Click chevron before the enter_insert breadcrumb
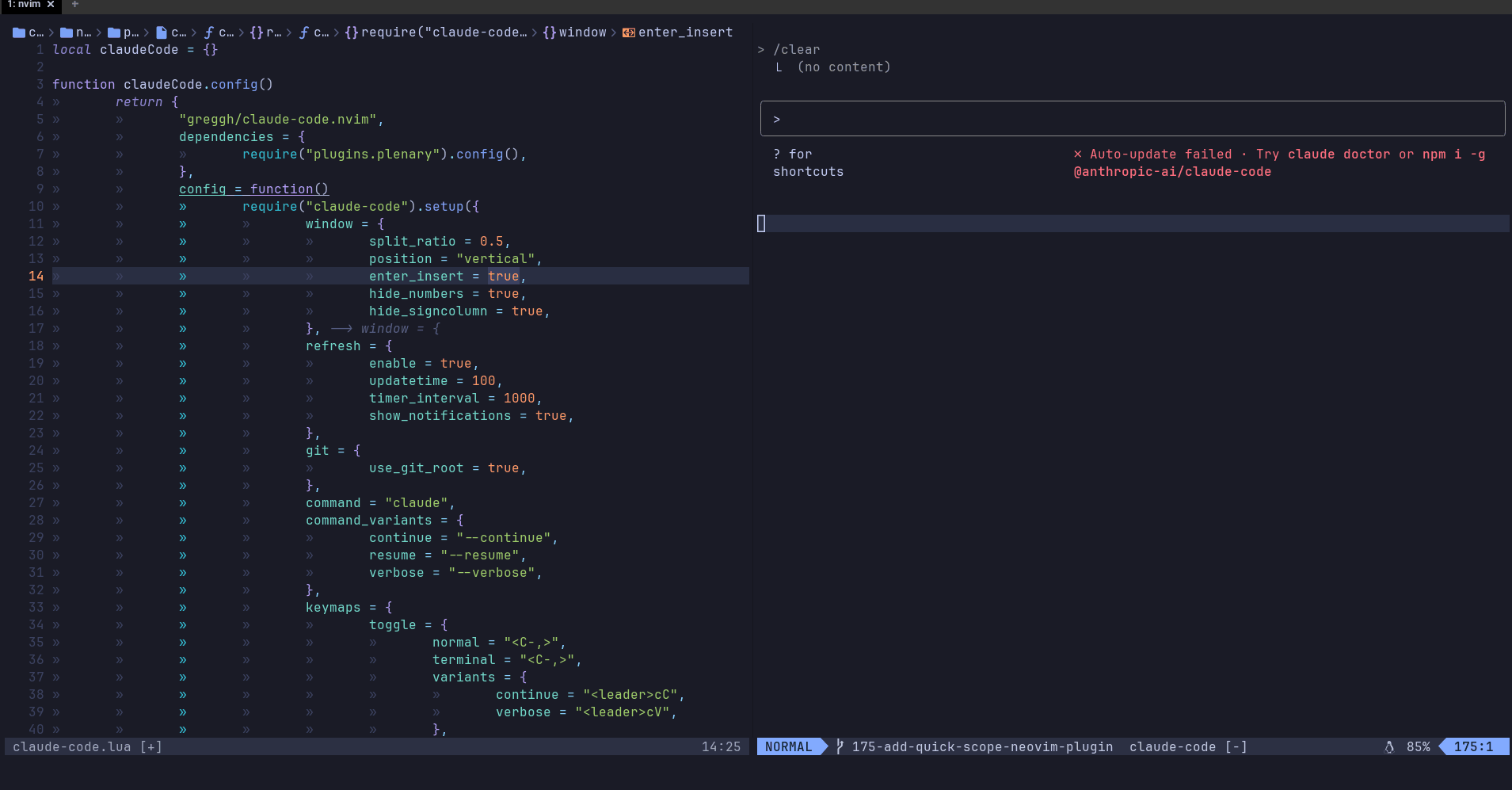1512x790 pixels. coord(614,32)
